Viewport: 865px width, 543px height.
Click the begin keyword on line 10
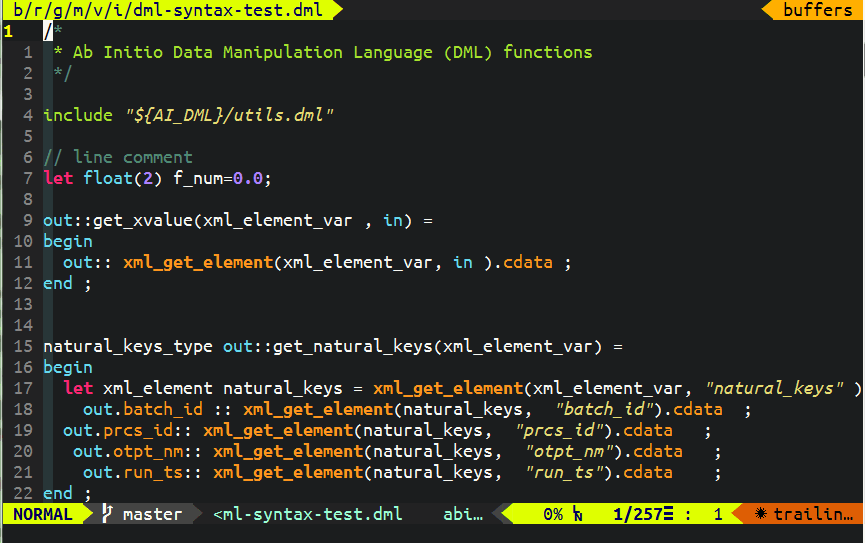tap(68, 242)
